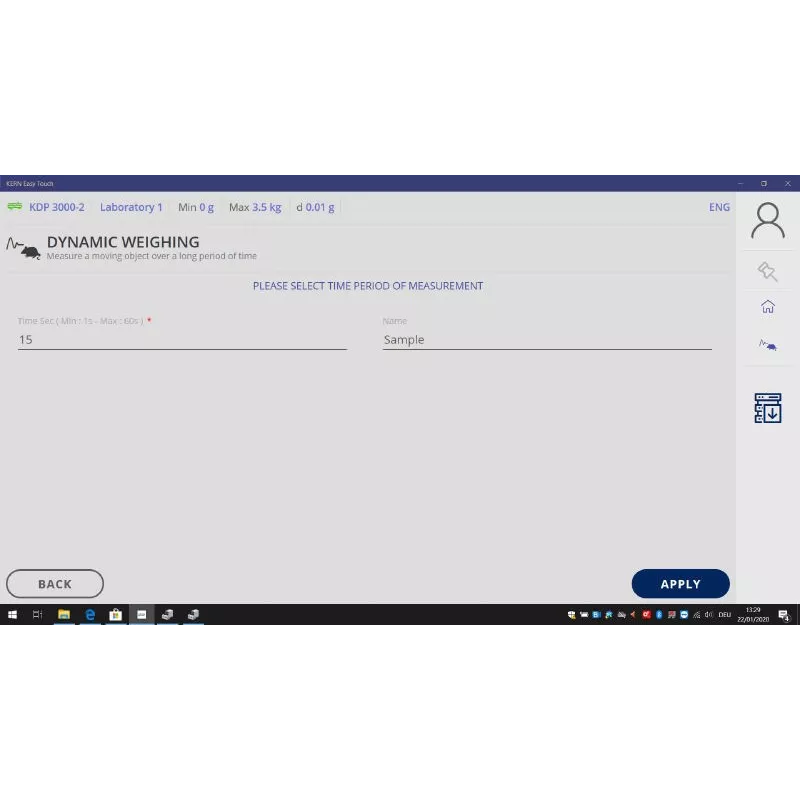
Task: Switch language via ENG label
Action: [x=719, y=207]
